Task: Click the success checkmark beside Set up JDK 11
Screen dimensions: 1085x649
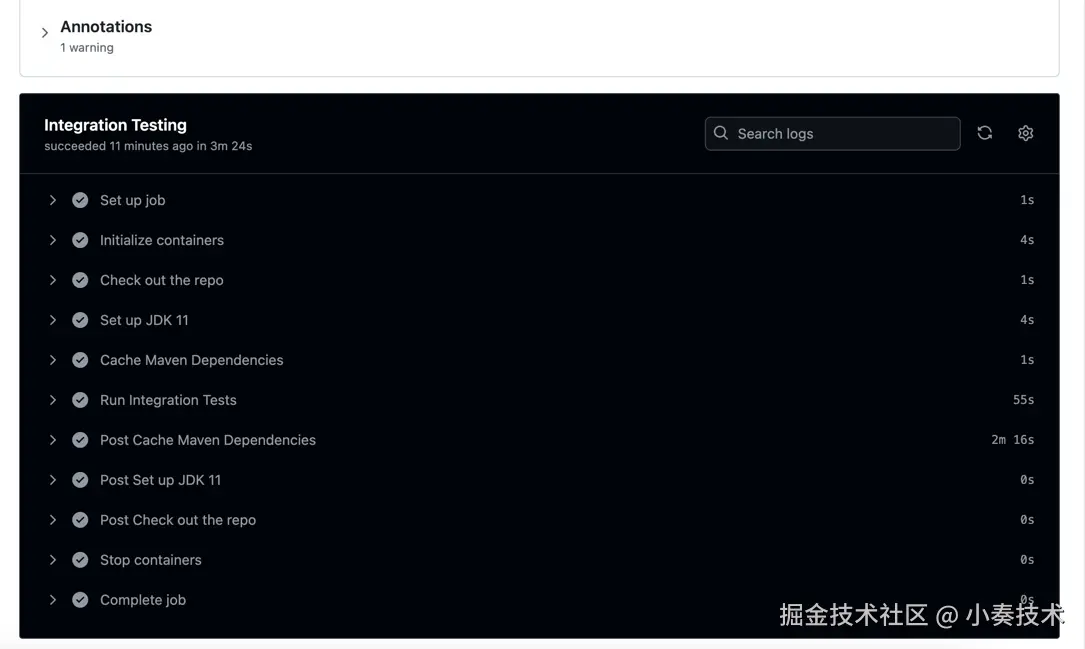Action: [x=80, y=320]
